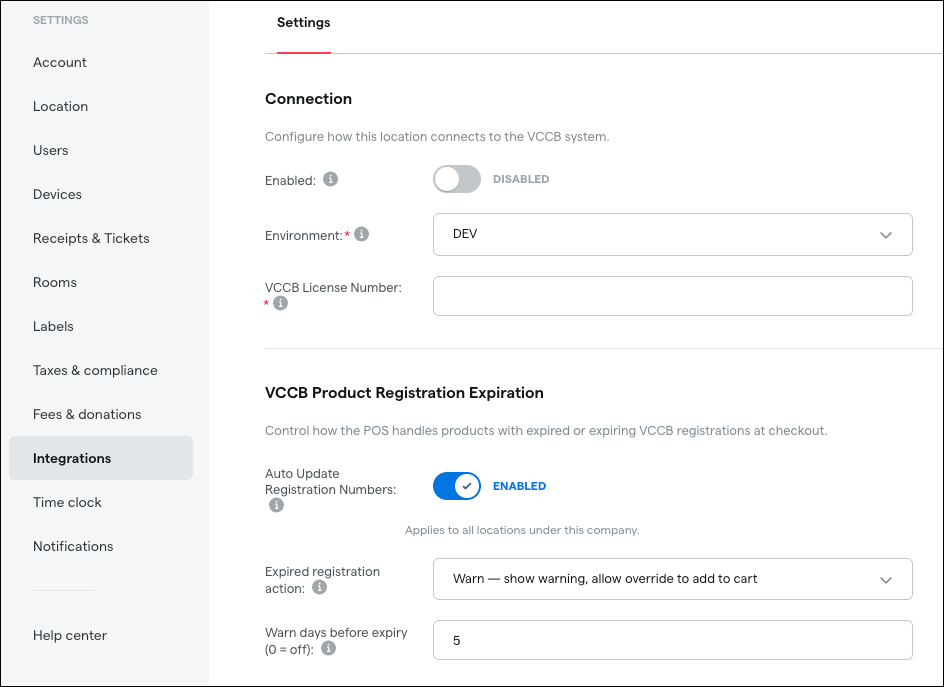Click the Connection section heading
The height and width of the screenshot is (687, 944).
click(x=308, y=99)
